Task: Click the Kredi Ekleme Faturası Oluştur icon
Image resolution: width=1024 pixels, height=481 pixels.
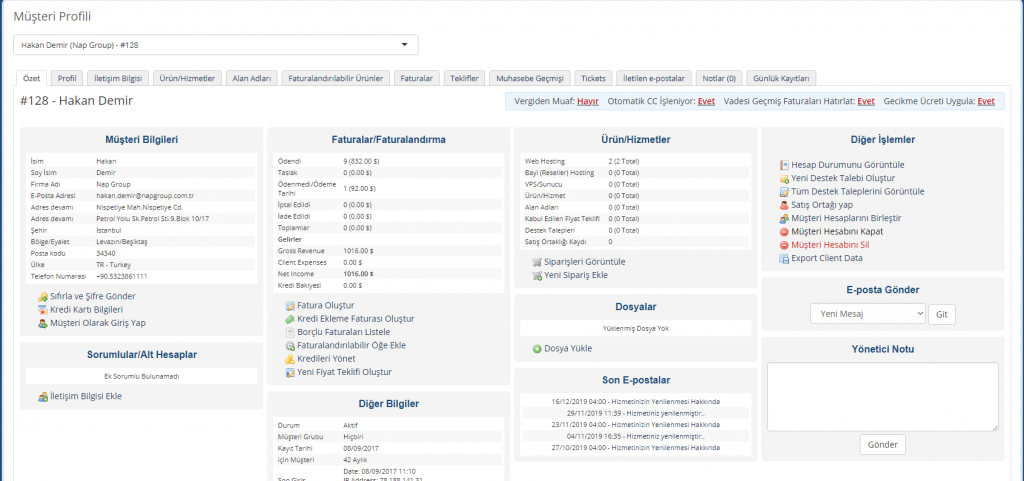Action: pyautogui.click(x=291, y=319)
